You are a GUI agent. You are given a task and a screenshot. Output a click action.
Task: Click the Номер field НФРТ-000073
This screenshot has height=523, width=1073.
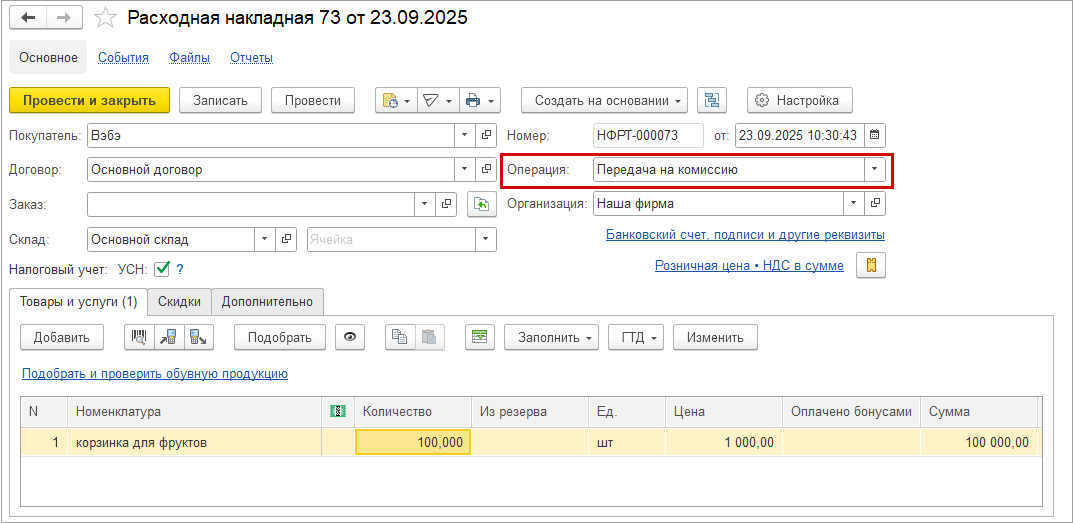(648, 136)
